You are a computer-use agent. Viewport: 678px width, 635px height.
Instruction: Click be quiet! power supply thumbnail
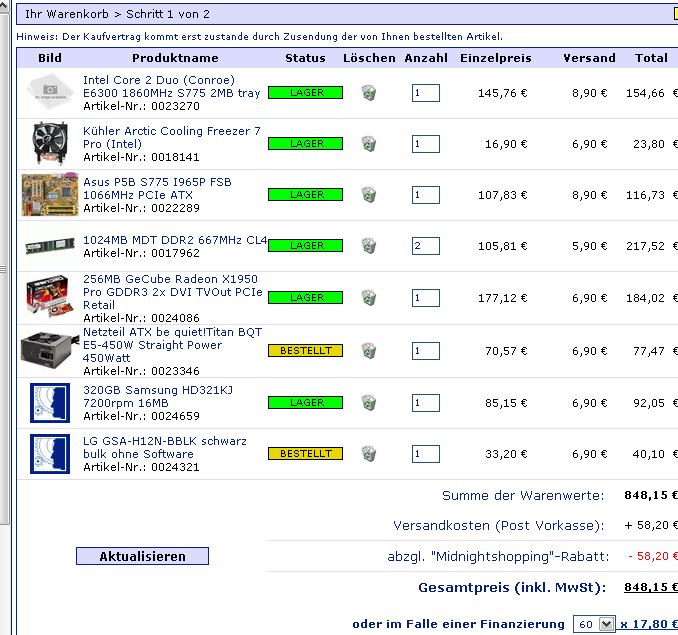coord(48,350)
